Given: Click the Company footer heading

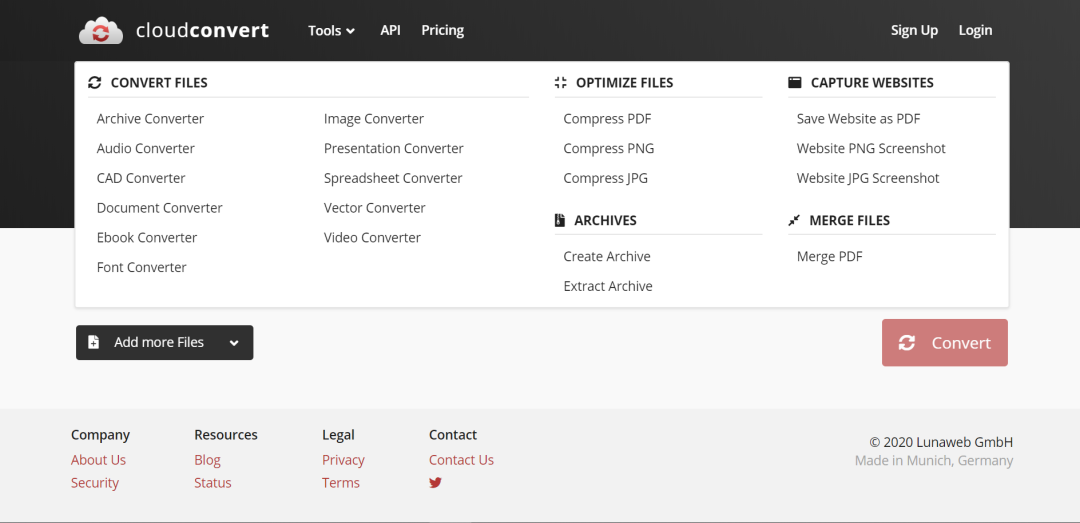Looking at the screenshot, I should (101, 435).
